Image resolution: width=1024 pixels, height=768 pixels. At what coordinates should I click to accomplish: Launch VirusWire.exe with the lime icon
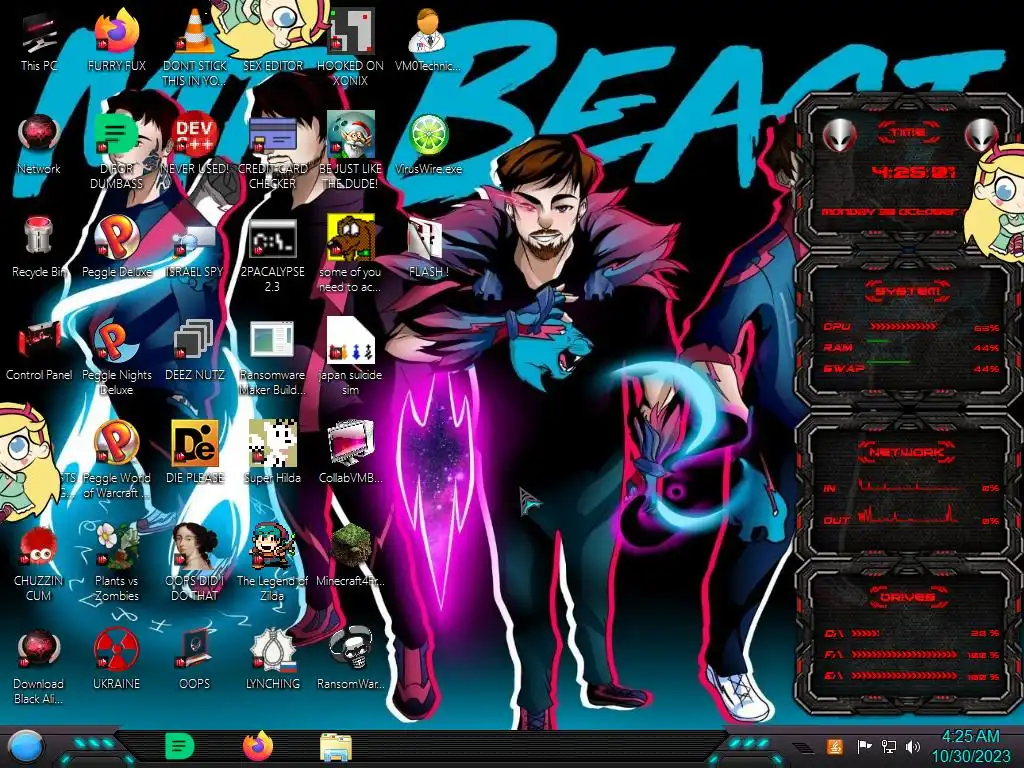(428, 144)
